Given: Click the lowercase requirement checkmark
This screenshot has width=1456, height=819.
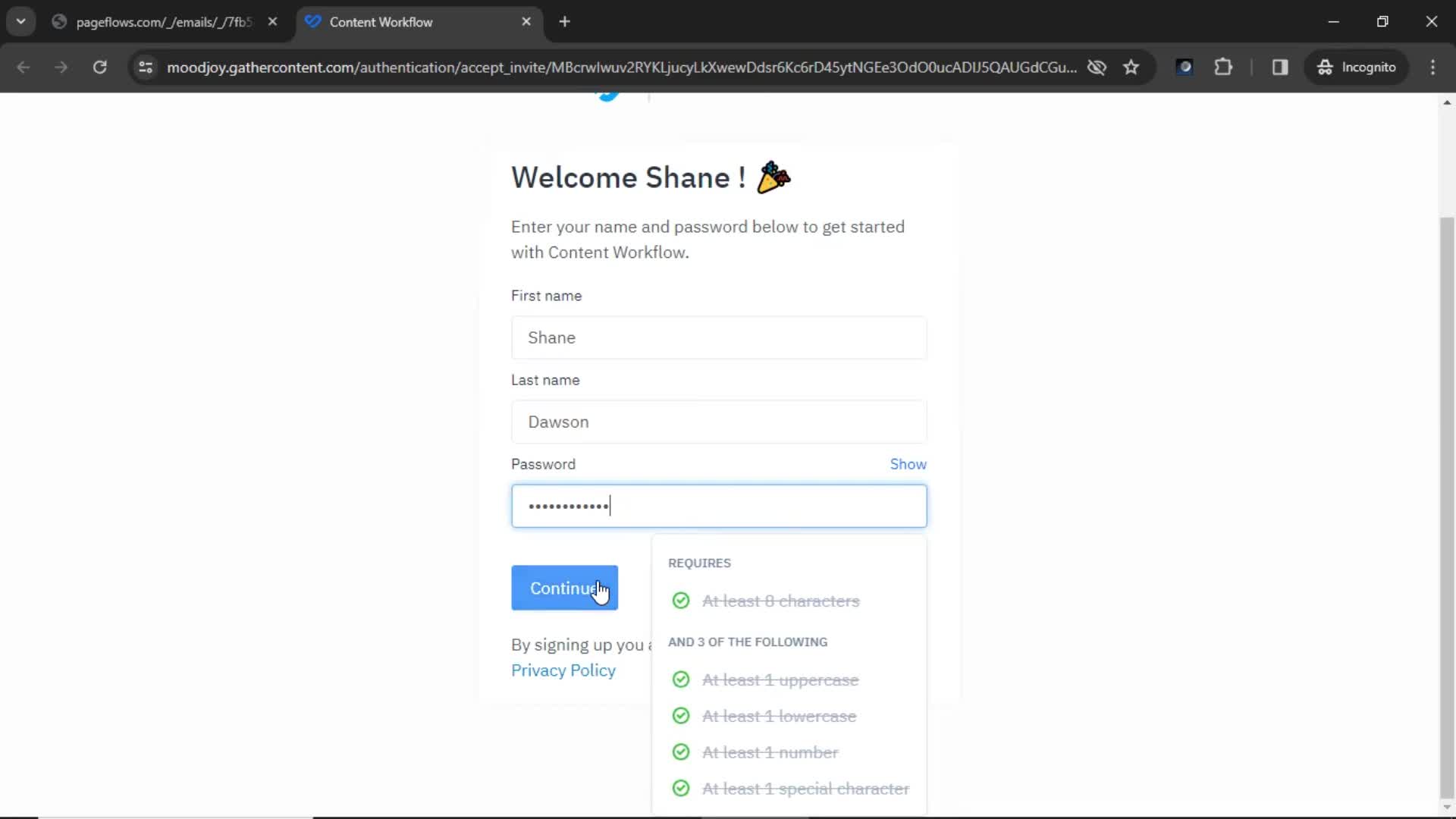Looking at the screenshot, I should (681, 716).
